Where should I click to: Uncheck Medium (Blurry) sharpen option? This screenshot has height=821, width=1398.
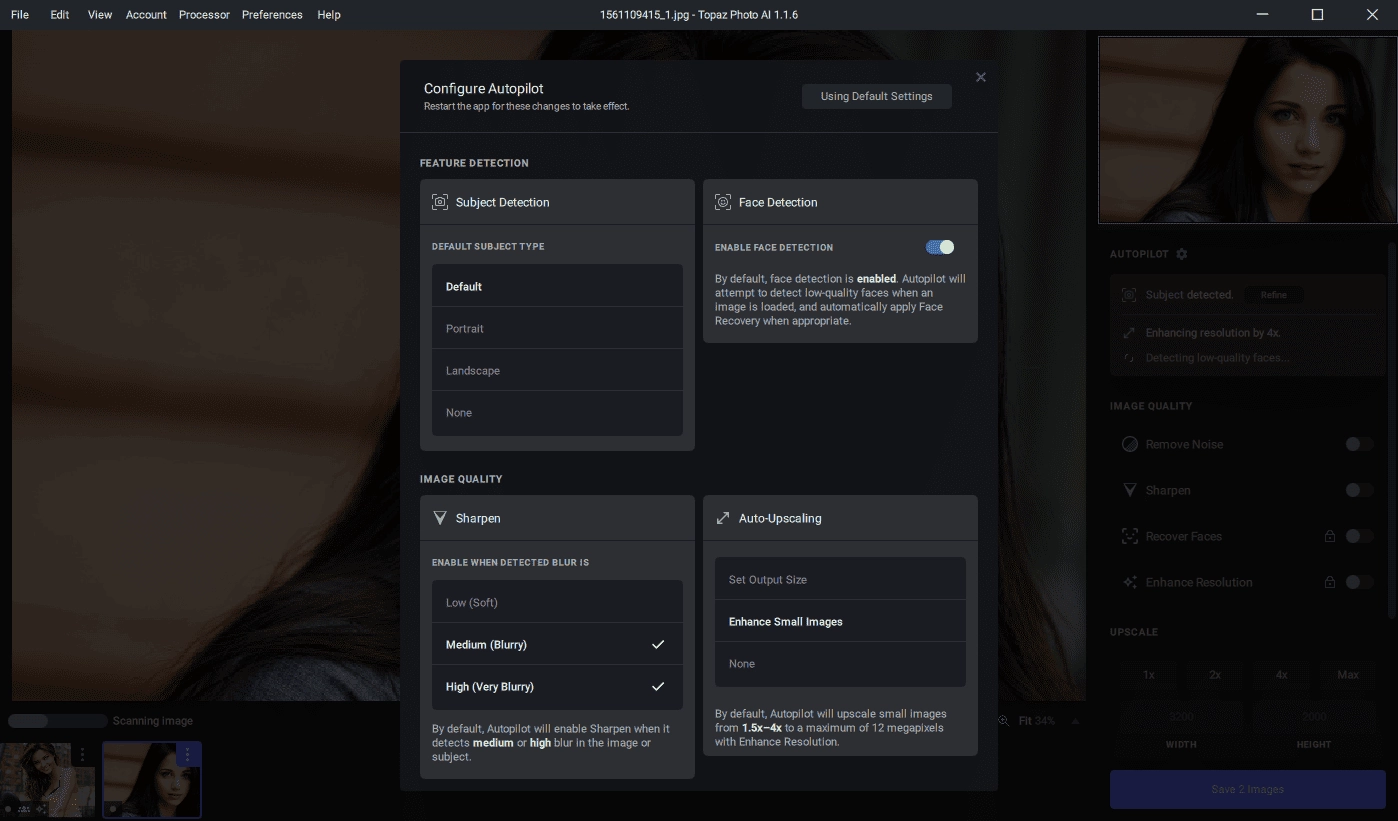click(x=557, y=644)
